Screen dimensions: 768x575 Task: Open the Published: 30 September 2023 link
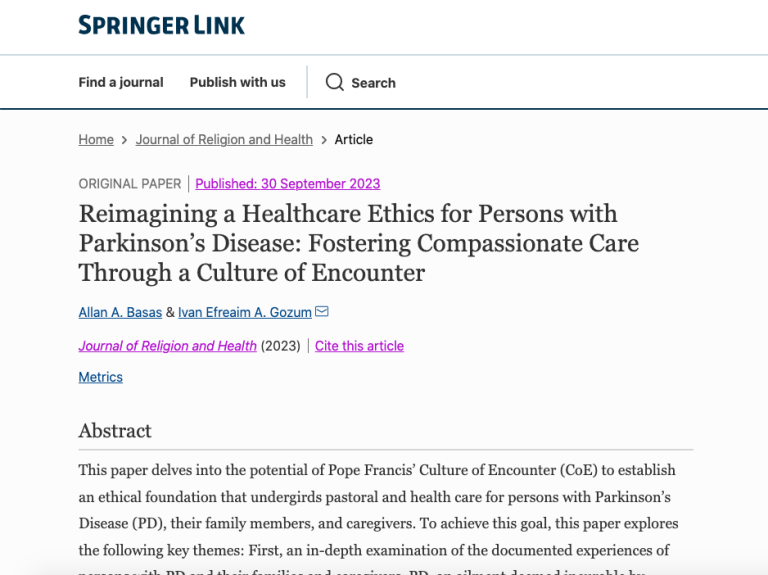tap(288, 184)
